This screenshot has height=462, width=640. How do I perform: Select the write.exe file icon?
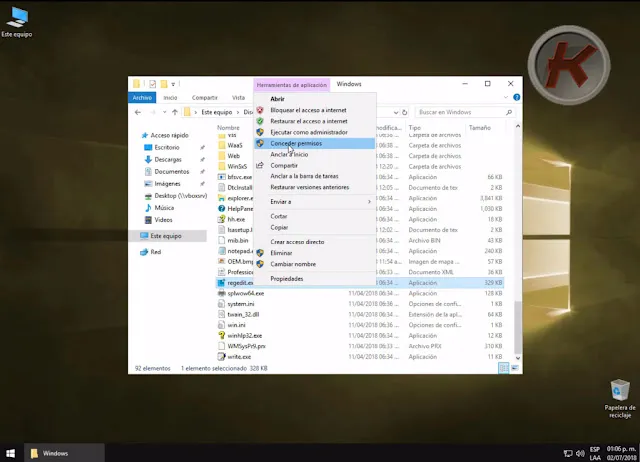(221, 357)
